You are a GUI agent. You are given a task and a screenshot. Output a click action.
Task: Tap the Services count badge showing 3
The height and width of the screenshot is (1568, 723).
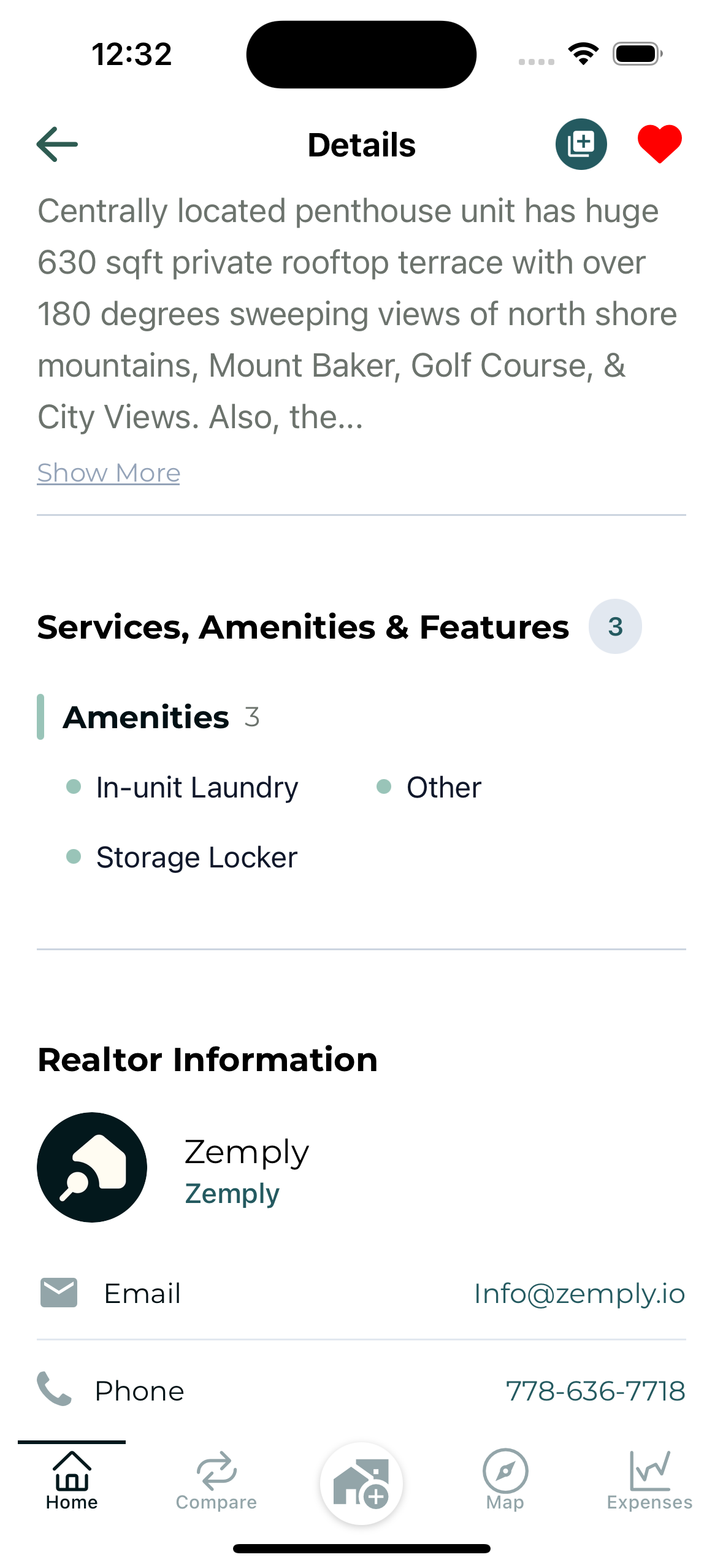point(615,626)
